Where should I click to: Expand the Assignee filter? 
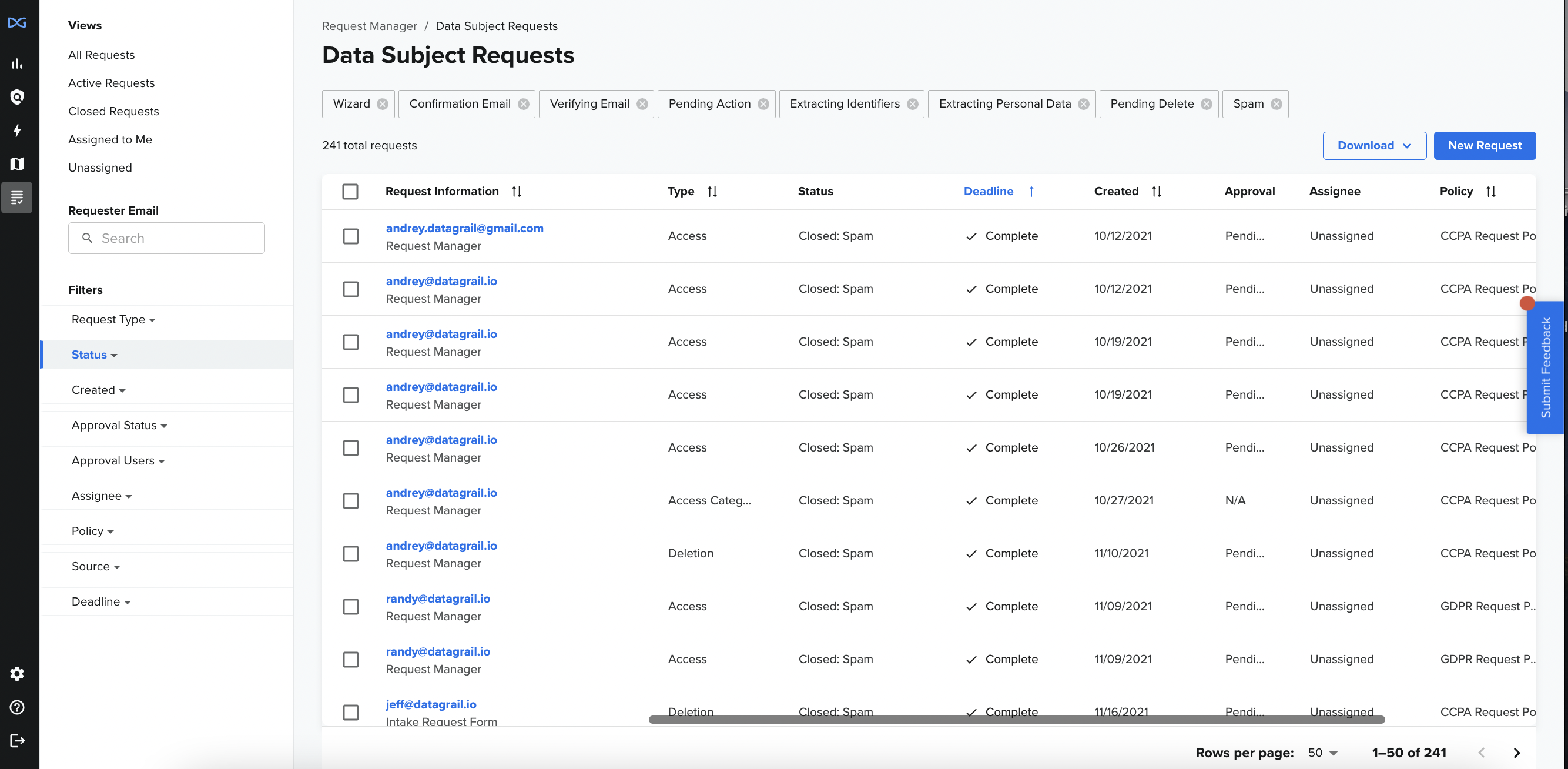tap(102, 496)
